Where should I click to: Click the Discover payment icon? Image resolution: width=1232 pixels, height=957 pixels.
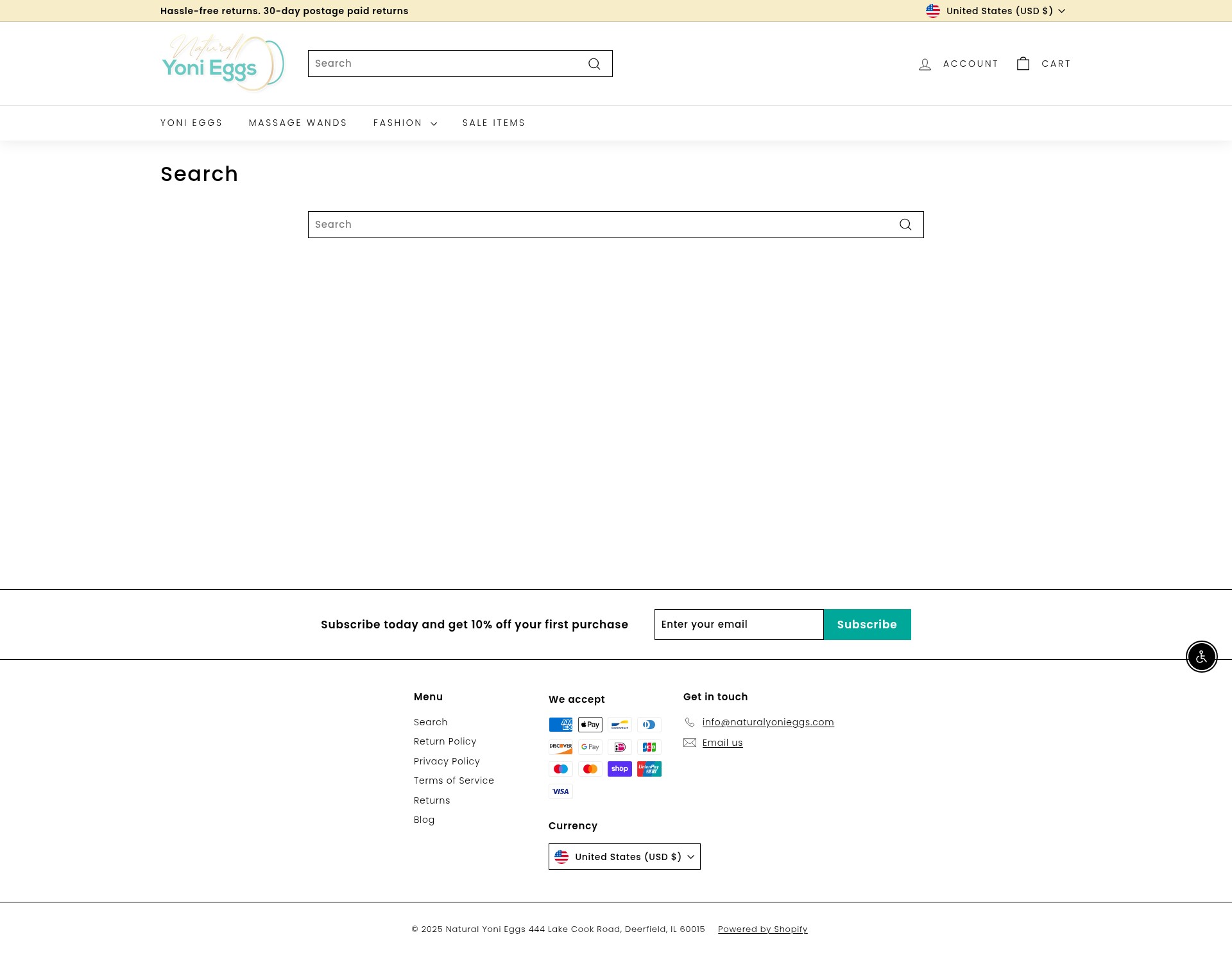pyautogui.click(x=561, y=747)
